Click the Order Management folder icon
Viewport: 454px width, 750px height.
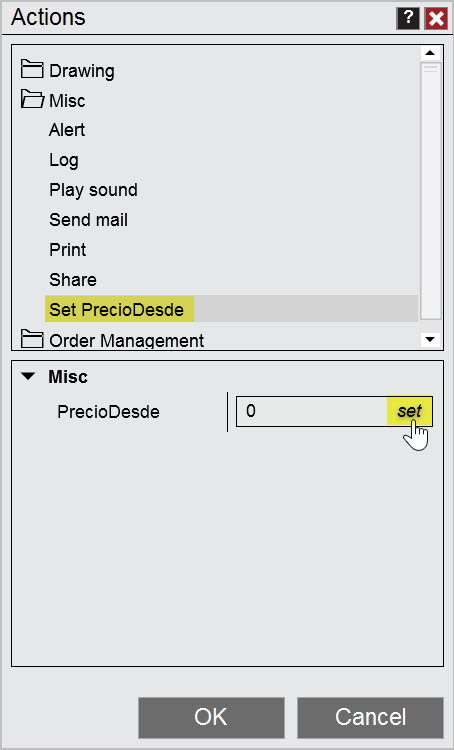[x=32, y=339]
